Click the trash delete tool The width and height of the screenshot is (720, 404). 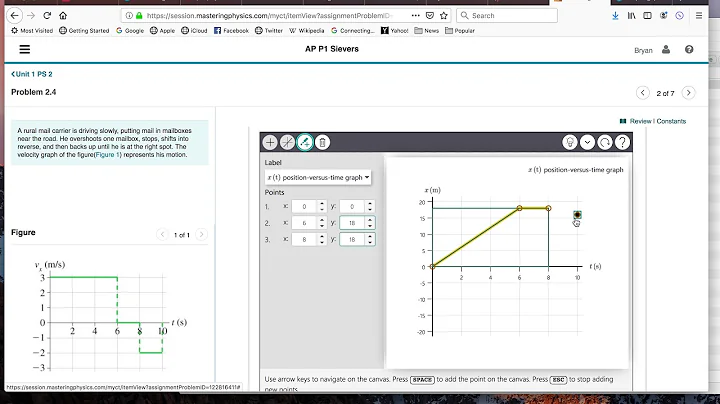(x=322, y=142)
